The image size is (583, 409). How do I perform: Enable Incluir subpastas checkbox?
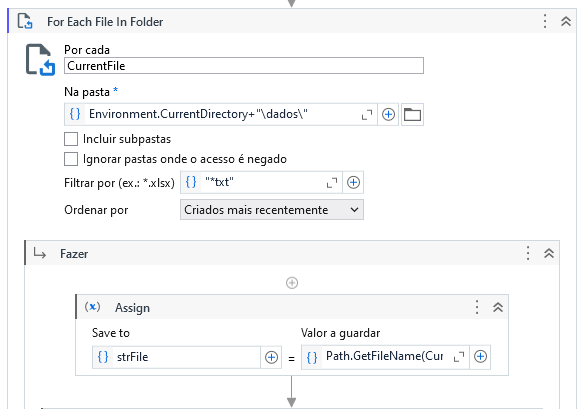[x=71, y=139]
